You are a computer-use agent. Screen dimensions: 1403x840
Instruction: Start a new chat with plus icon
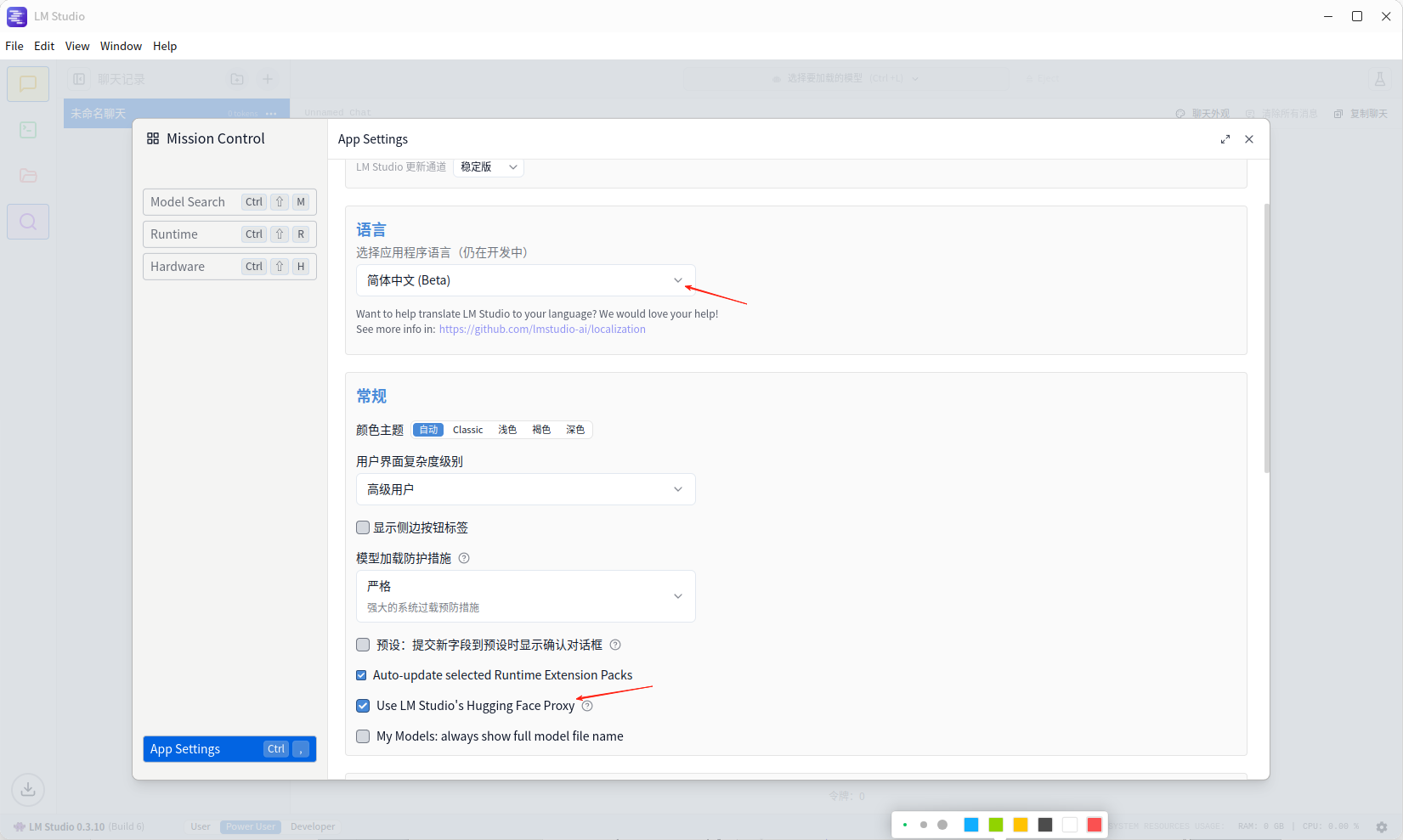(268, 79)
